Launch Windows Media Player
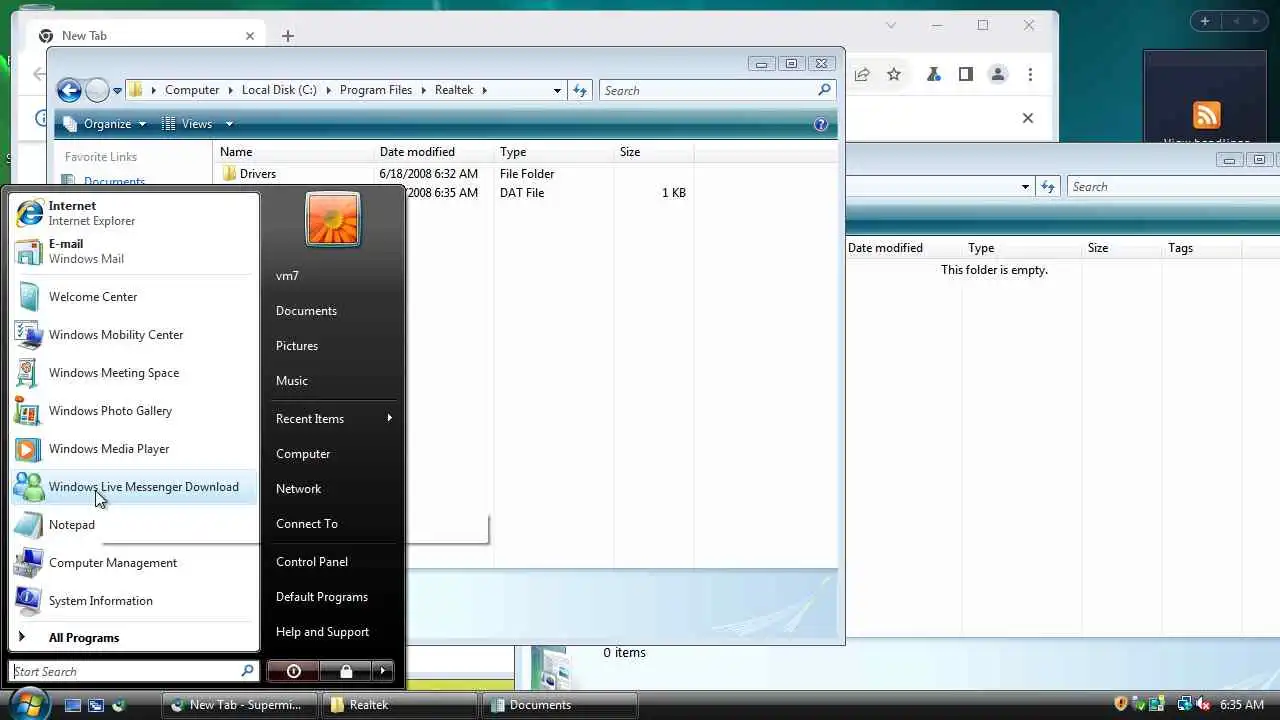 click(x=134, y=449)
